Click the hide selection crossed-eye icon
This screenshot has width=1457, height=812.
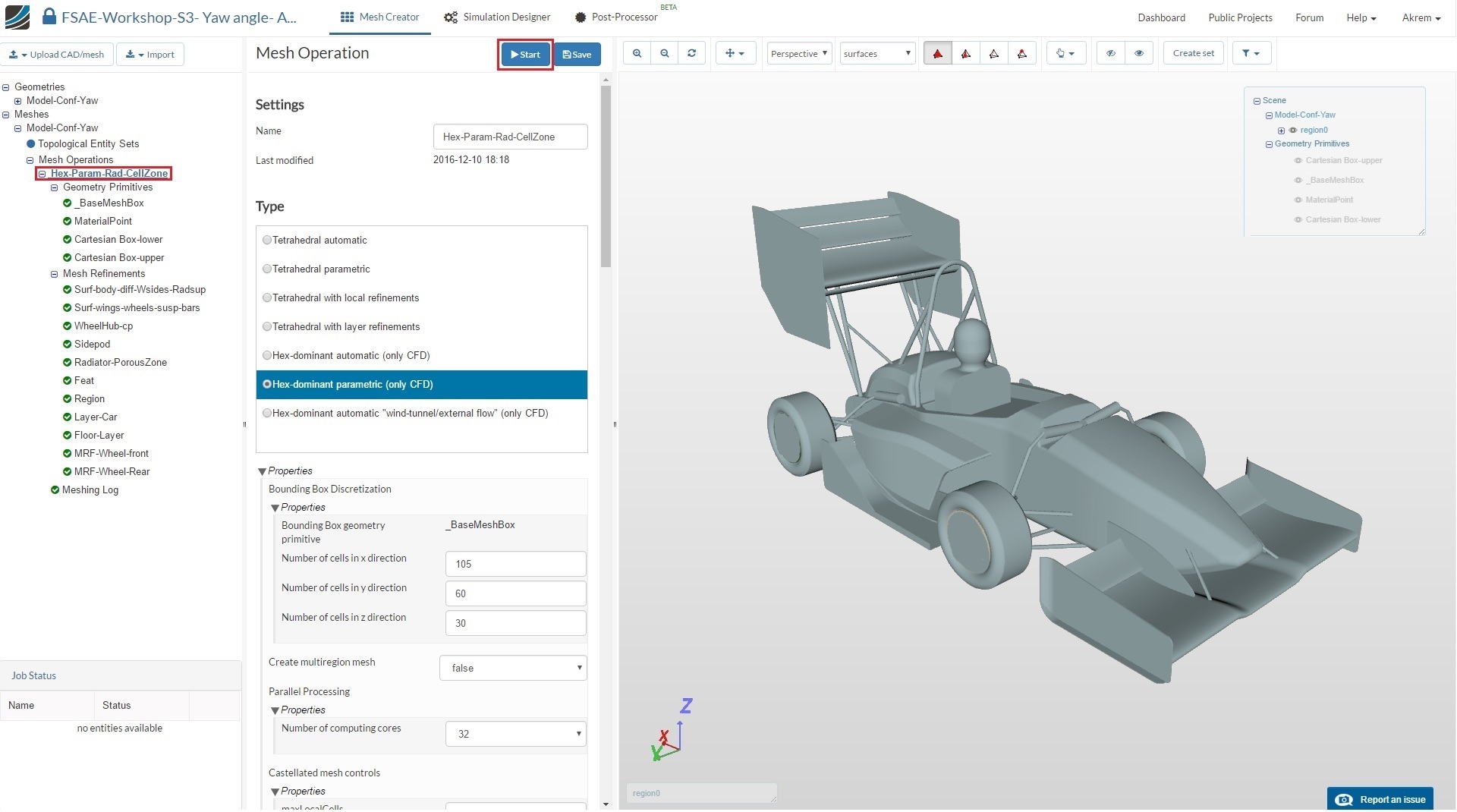(x=1110, y=53)
